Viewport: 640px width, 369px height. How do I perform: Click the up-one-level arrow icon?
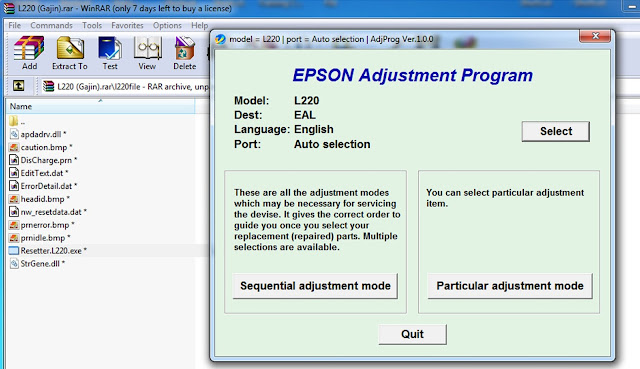click(x=18, y=86)
